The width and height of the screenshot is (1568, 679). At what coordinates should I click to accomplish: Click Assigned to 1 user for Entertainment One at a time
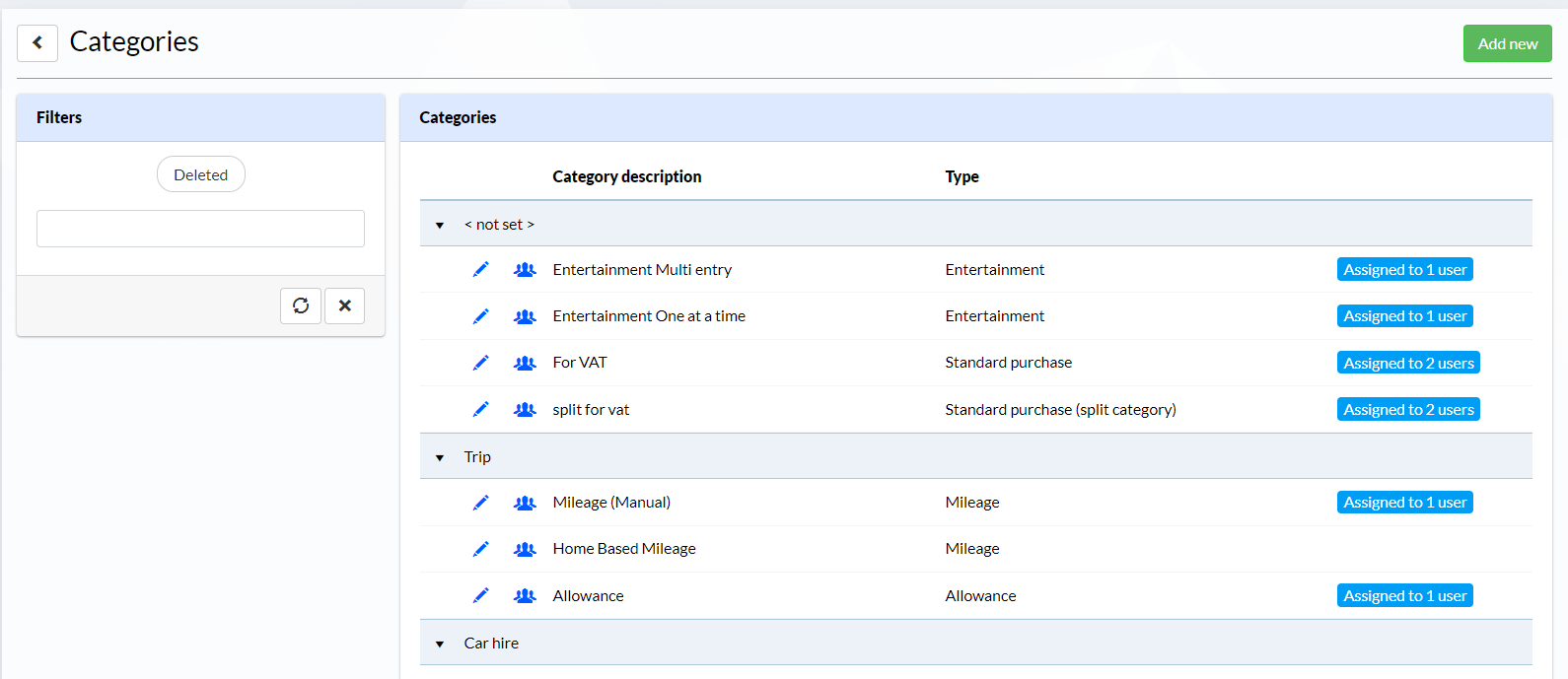(1404, 316)
